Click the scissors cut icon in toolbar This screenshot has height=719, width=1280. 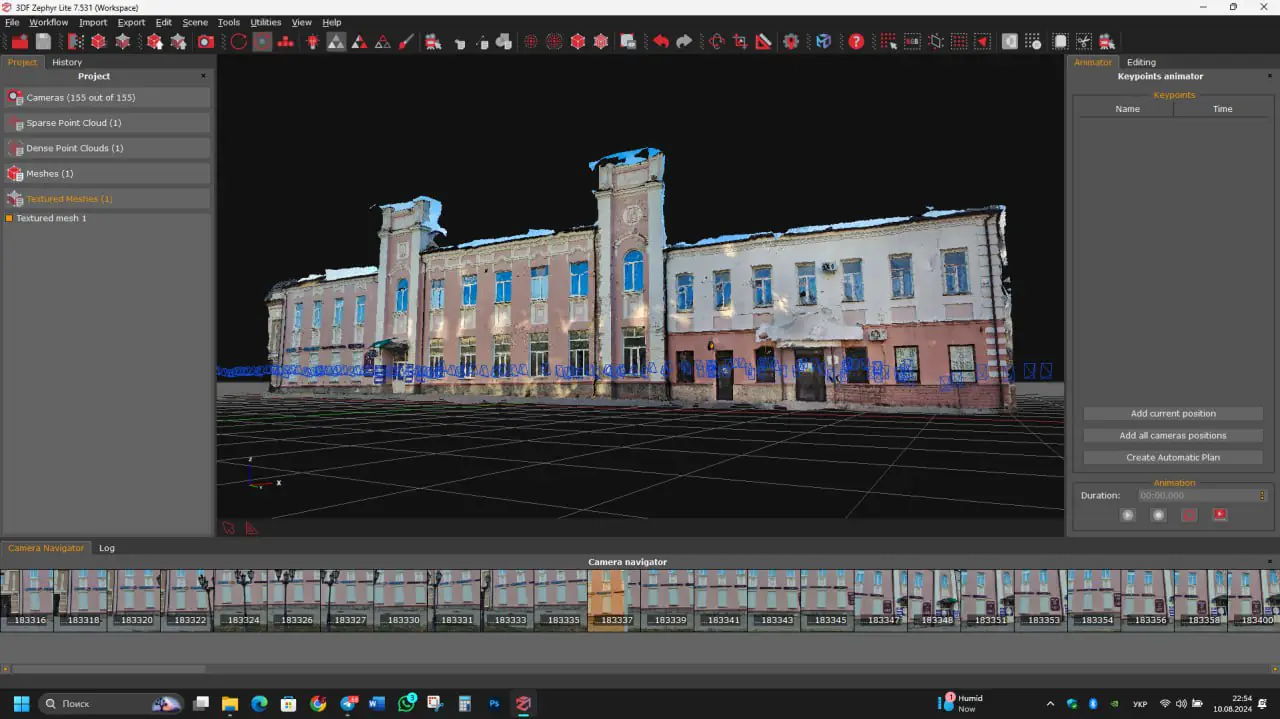[x=1083, y=41]
